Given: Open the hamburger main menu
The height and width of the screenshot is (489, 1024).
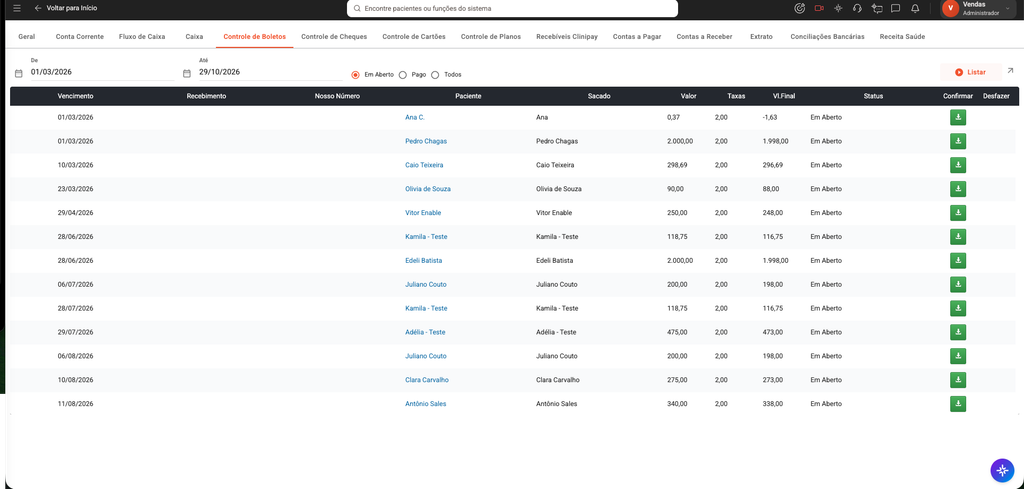Looking at the screenshot, I should tap(17, 8).
